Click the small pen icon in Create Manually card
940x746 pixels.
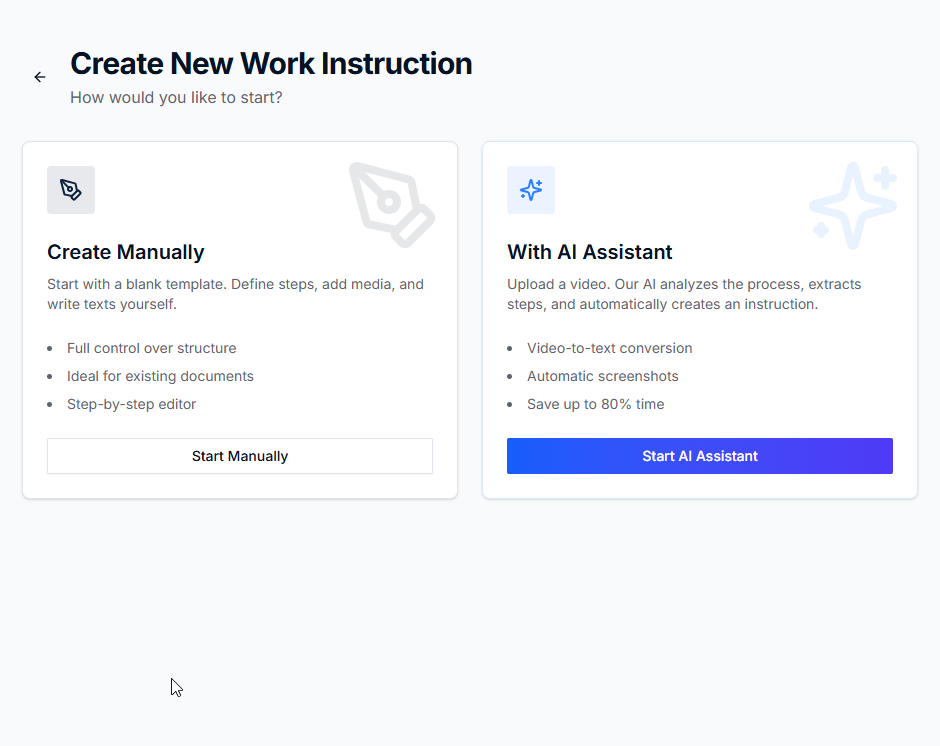point(71,190)
